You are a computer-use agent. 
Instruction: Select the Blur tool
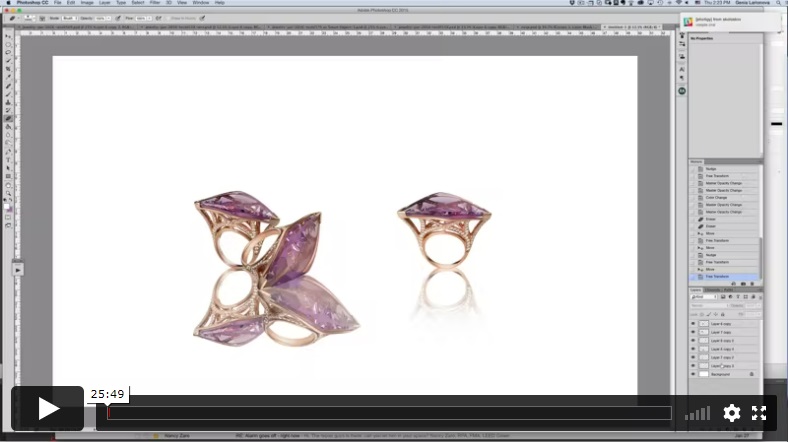[9, 135]
